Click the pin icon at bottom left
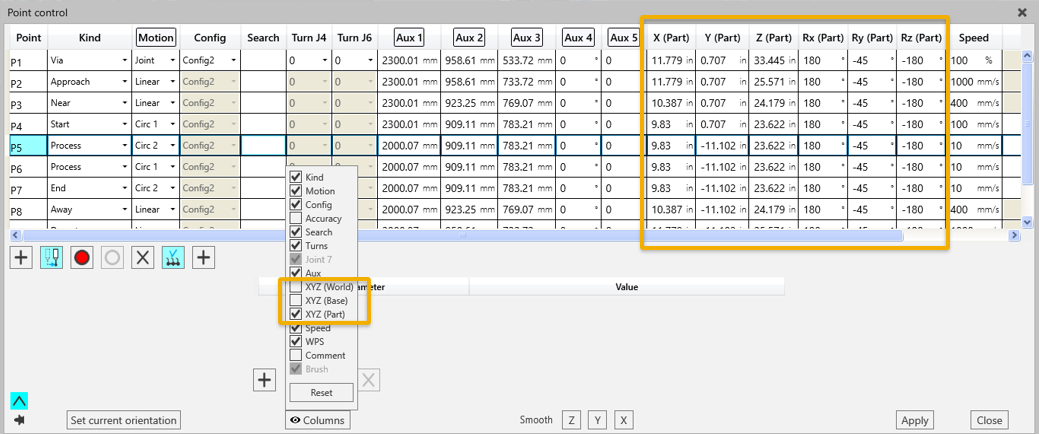Viewport: 1040px width, 434px height. coord(19,420)
